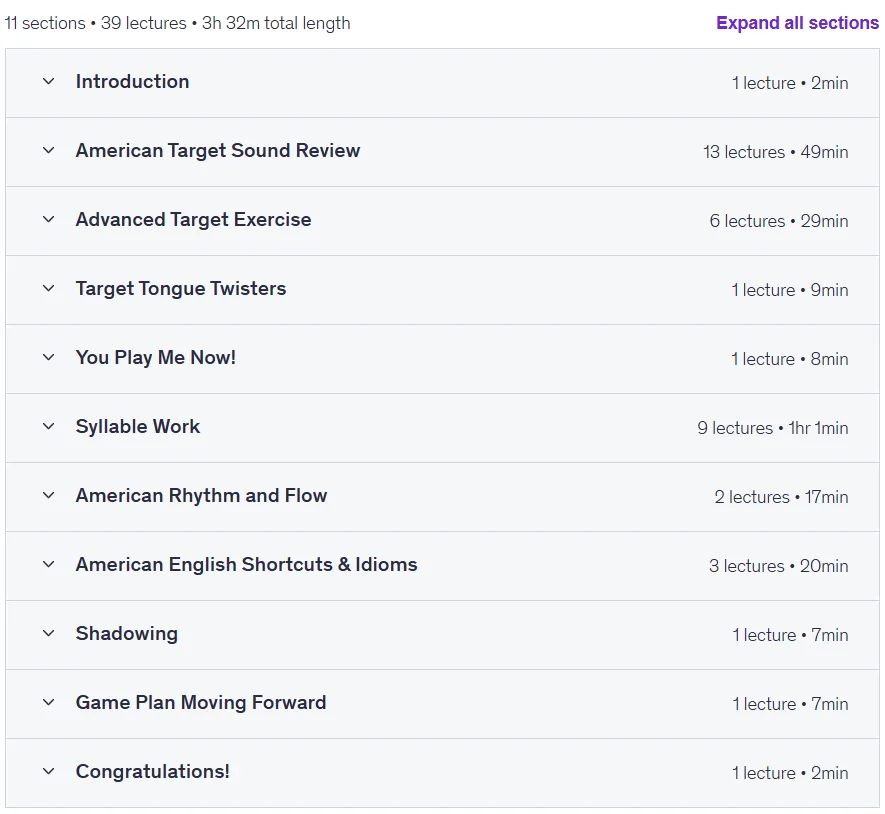The width and height of the screenshot is (885, 814).
Task: Click the 13 lectures • 49min label
Action: [x=776, y=152]
